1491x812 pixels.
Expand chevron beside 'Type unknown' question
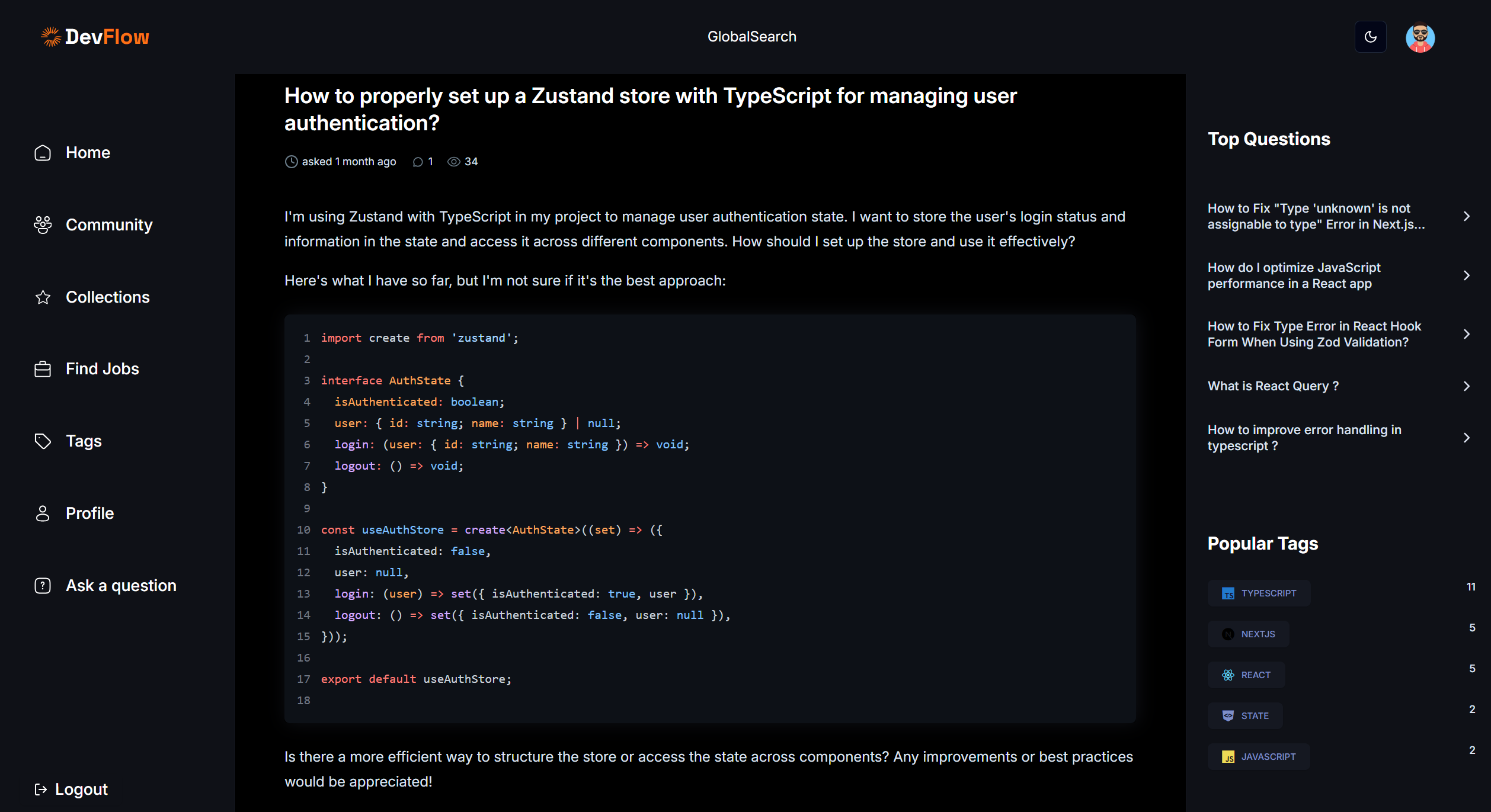click(1467, 216)
